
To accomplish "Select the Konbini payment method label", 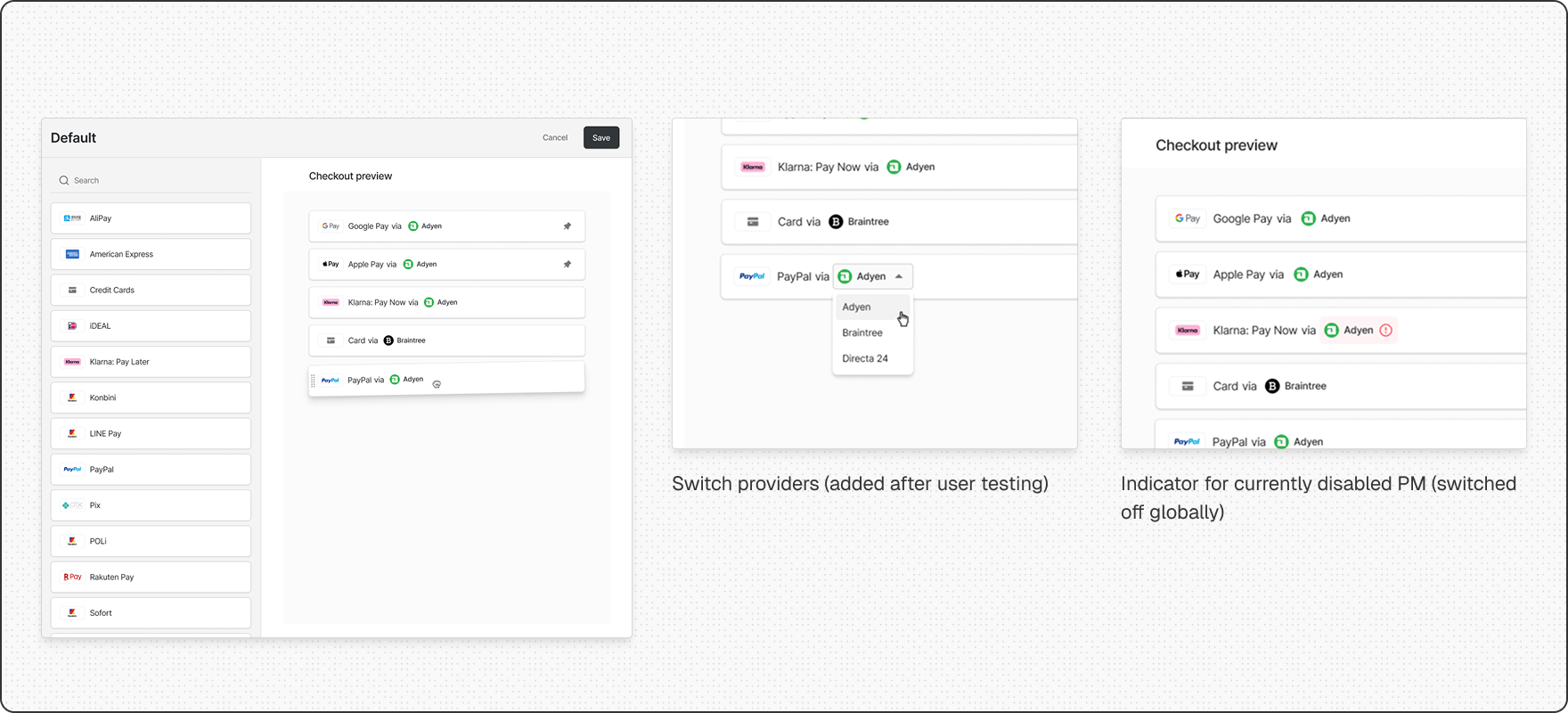I will pos(102,397).
